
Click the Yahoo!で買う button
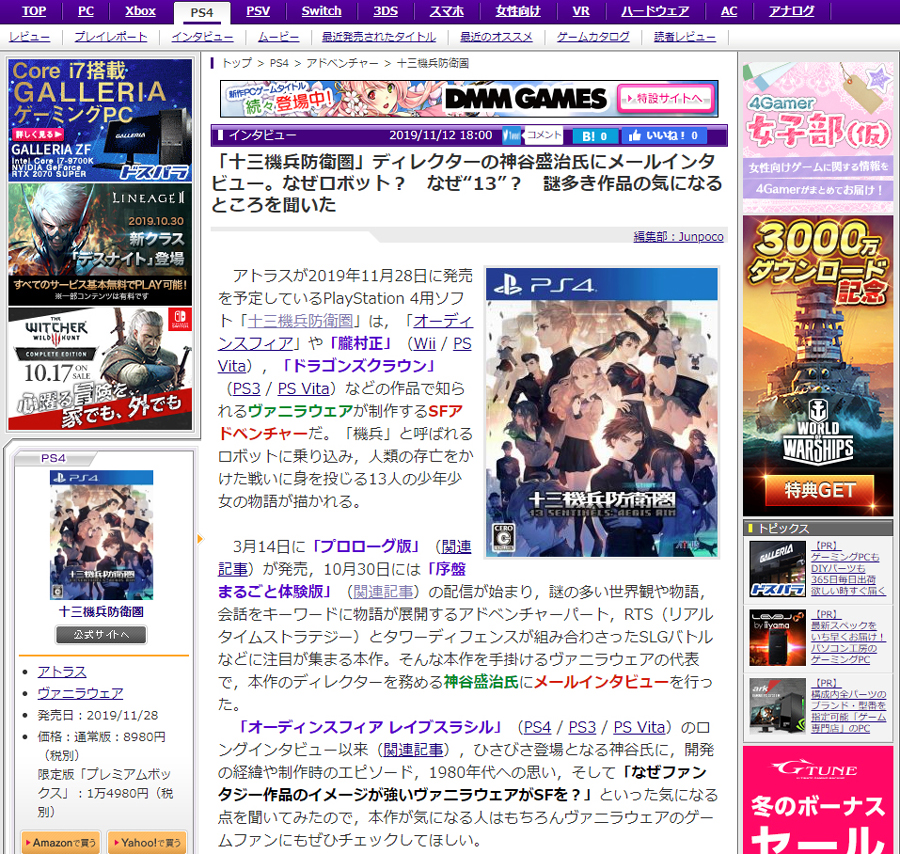click(146, 842)
